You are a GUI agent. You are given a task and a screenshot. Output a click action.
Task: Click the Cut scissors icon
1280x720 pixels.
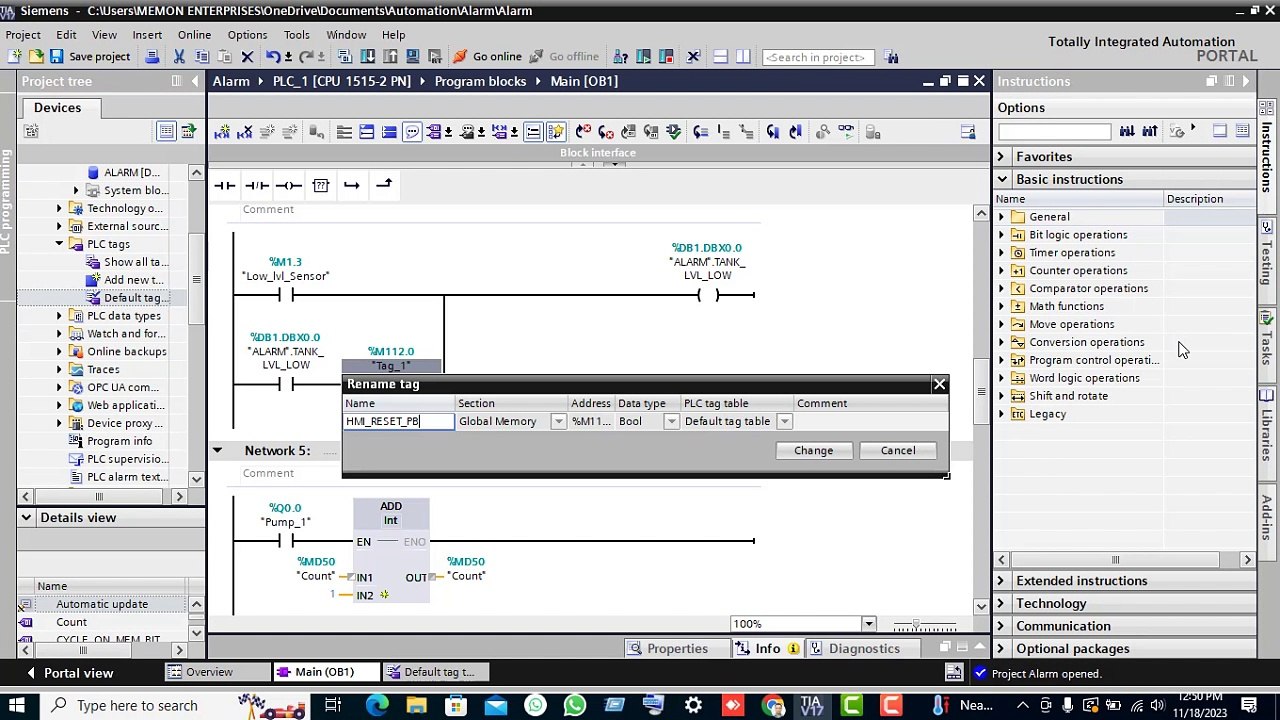(x=179, y=57)
